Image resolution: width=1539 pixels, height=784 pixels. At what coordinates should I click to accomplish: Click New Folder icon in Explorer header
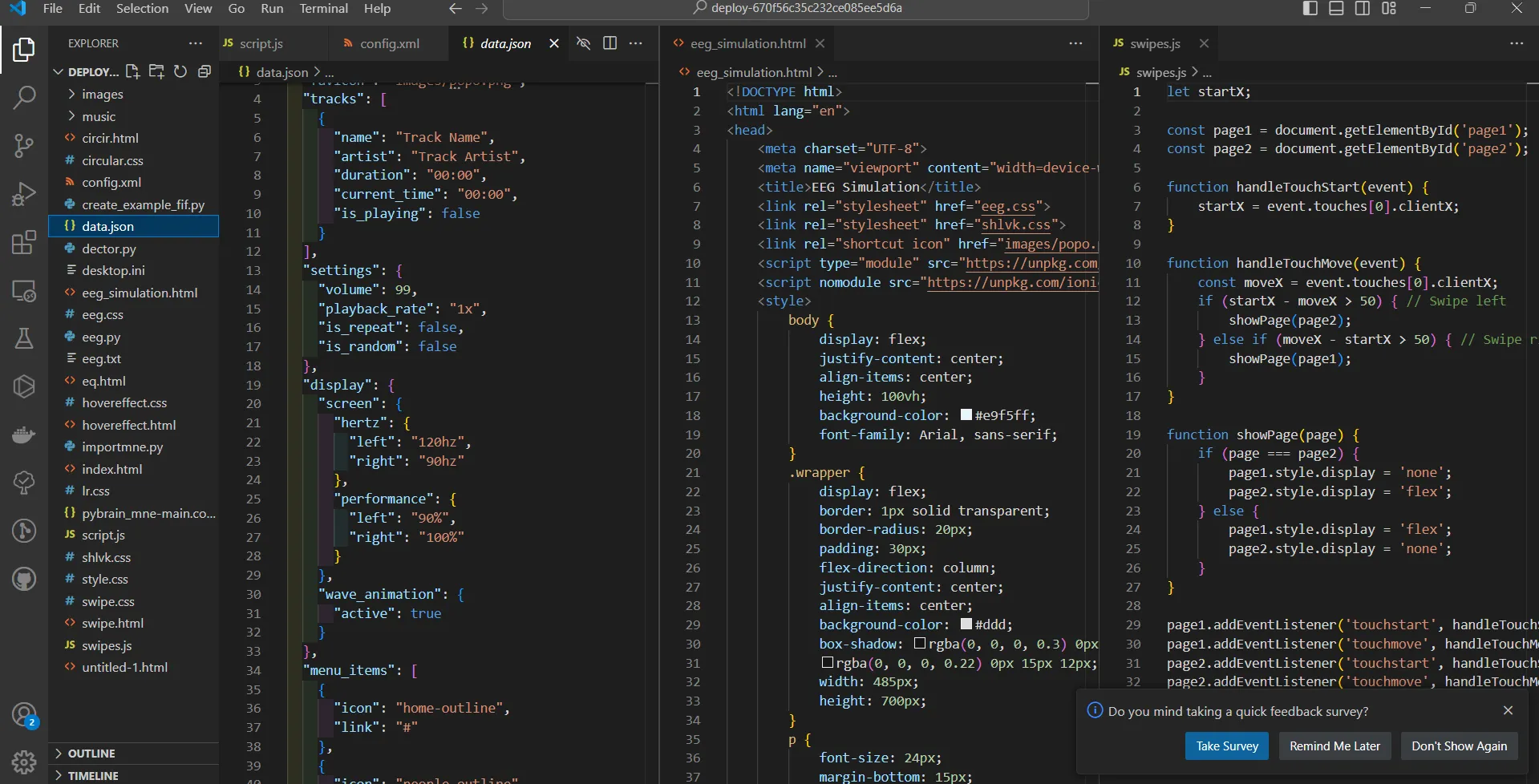[156, 71]
